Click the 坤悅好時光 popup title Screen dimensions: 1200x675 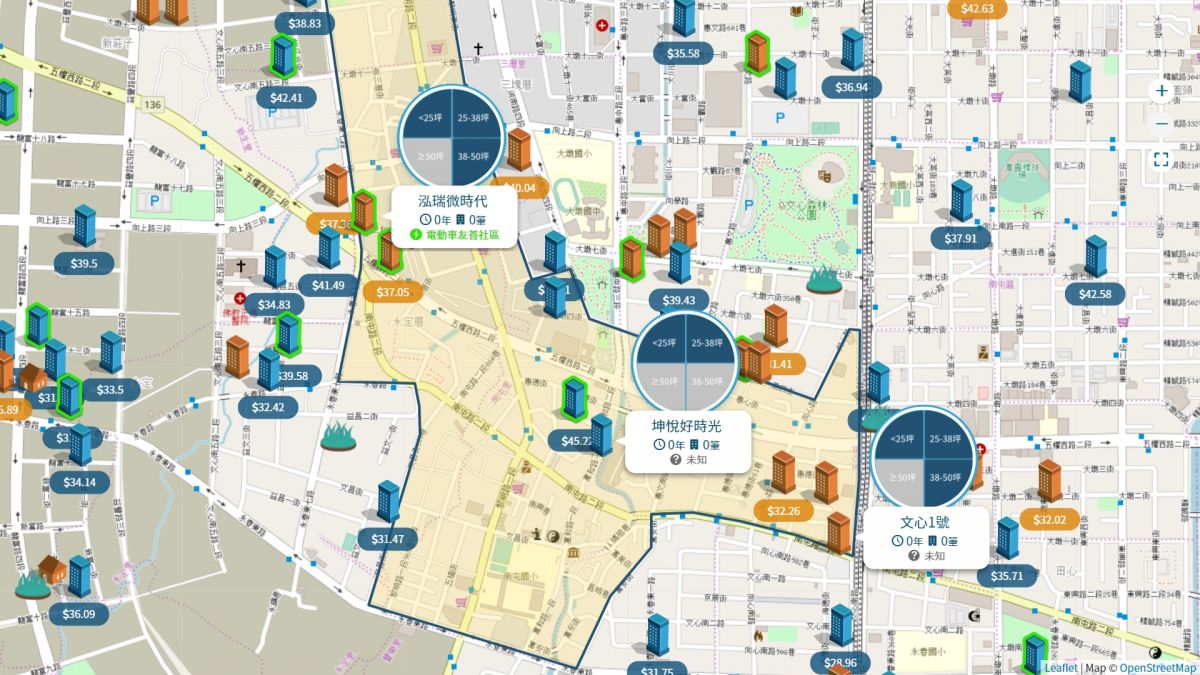pos(687,425)
